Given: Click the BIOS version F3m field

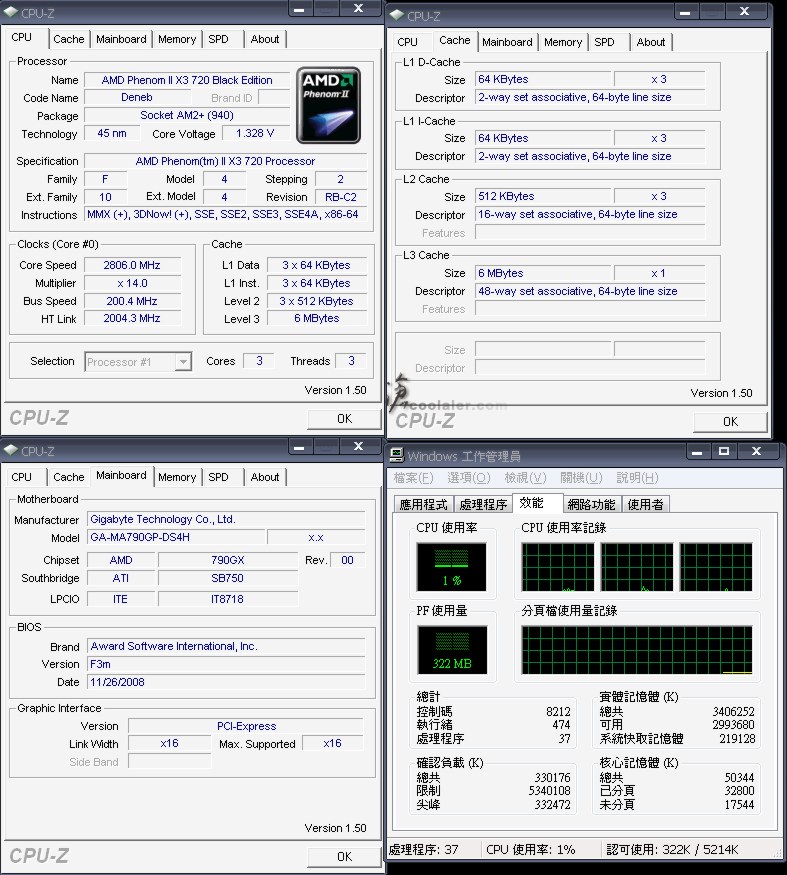Looking at the screenshot, I should 226,664.
